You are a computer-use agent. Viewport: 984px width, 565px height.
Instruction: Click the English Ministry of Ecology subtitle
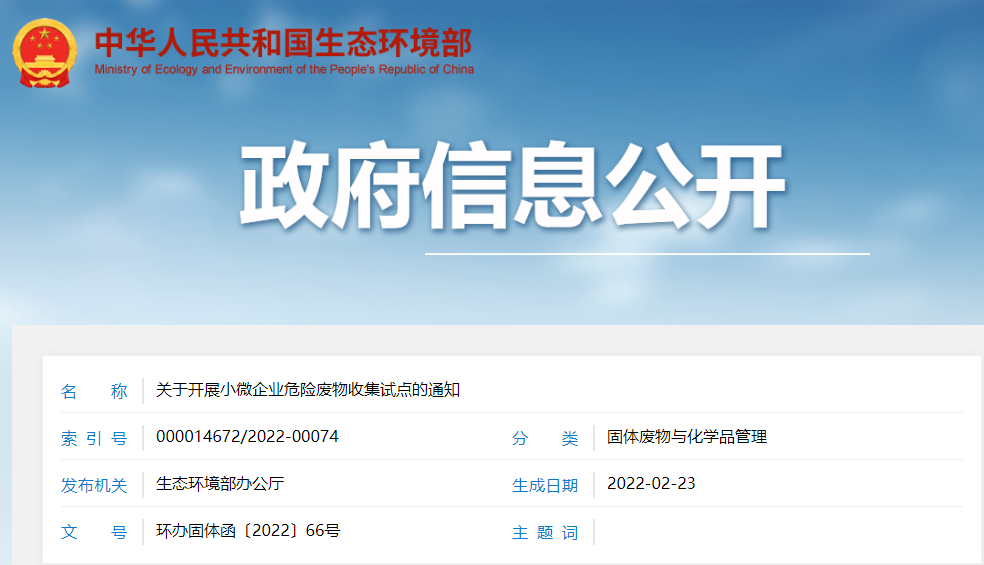tap(284, 70)
